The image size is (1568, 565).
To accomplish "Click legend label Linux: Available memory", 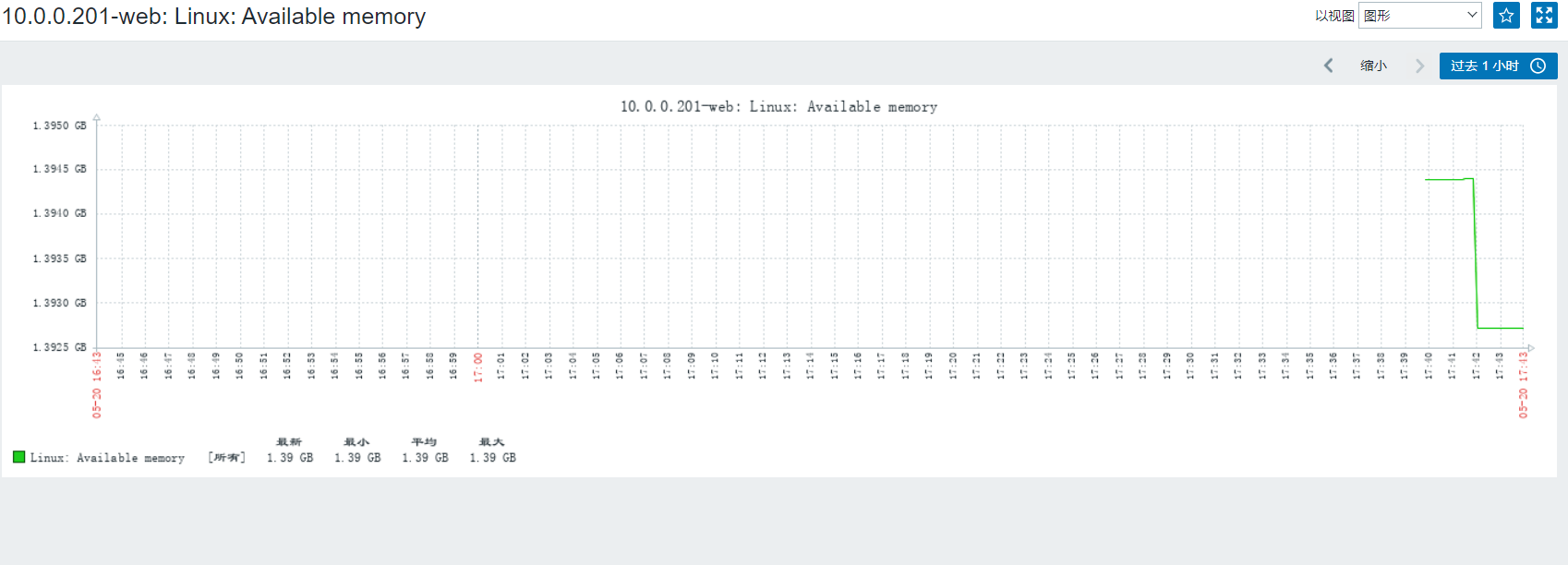I will click(x=107, y=458).
